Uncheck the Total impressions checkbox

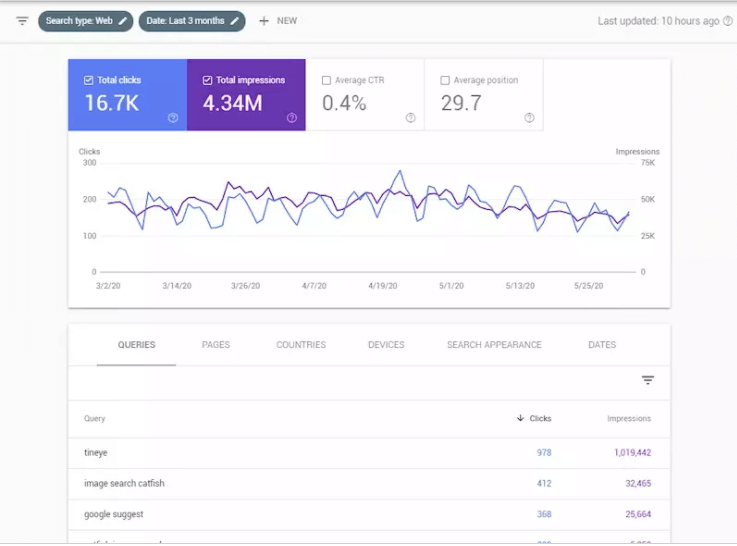point(207,80)
